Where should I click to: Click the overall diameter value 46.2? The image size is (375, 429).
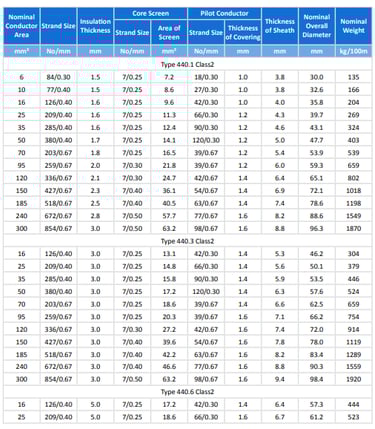click(316, 254)
